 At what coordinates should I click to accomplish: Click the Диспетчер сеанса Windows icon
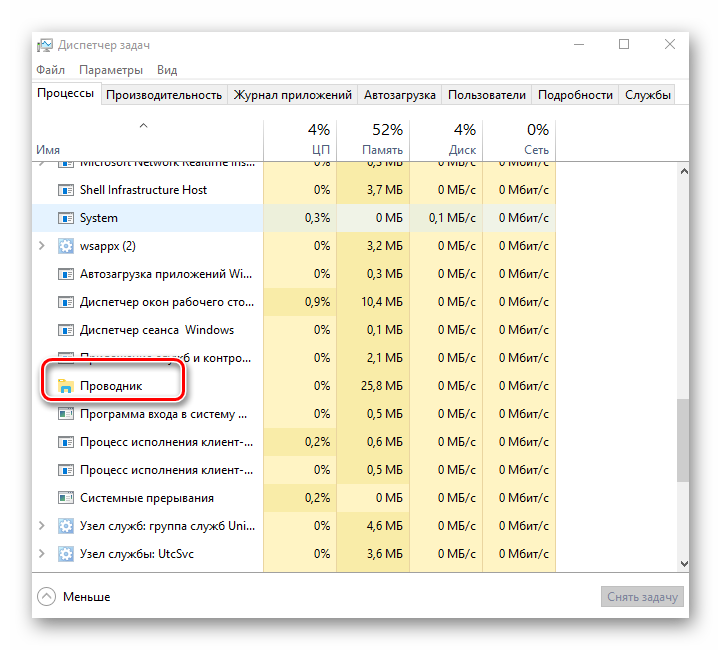click(66, 330)
